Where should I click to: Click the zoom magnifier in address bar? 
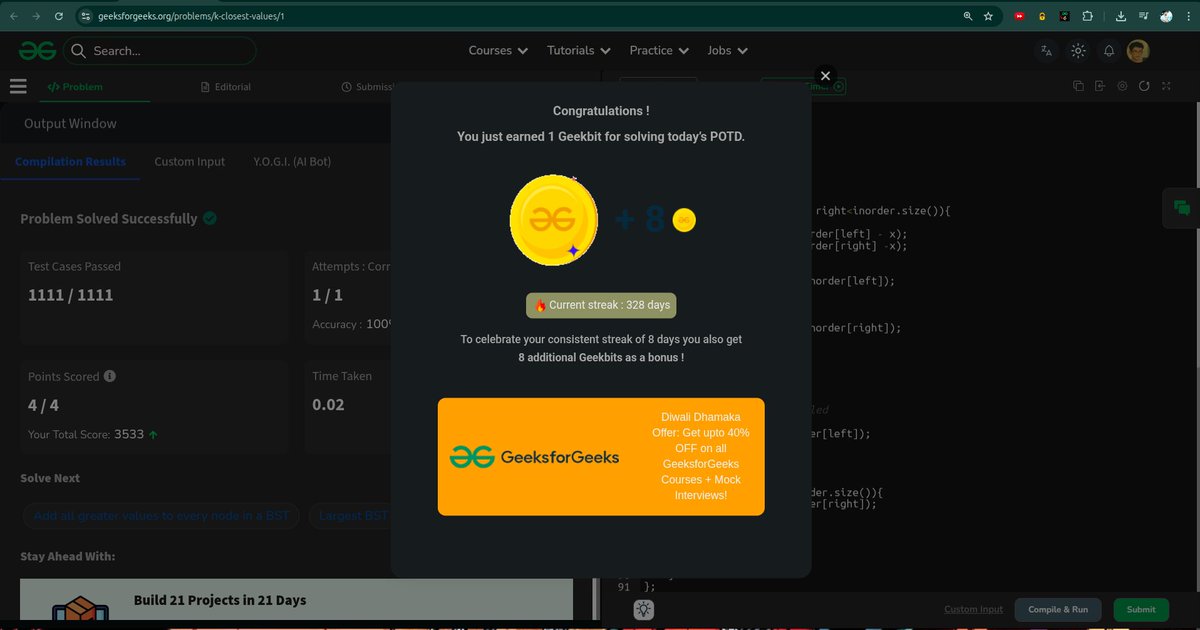pos(967,16)
